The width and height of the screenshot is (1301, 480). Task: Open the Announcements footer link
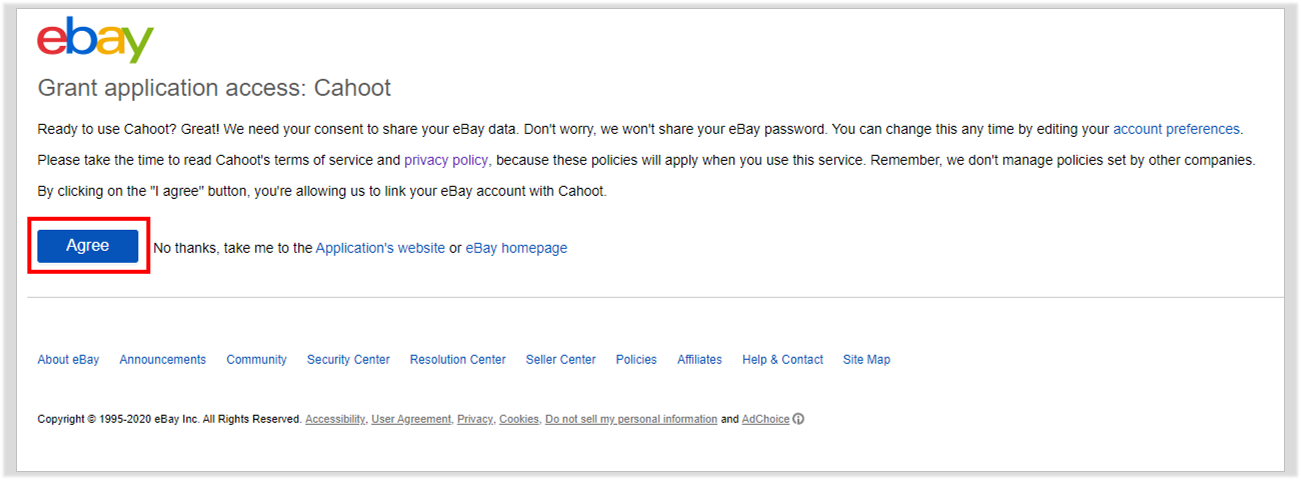163,360
